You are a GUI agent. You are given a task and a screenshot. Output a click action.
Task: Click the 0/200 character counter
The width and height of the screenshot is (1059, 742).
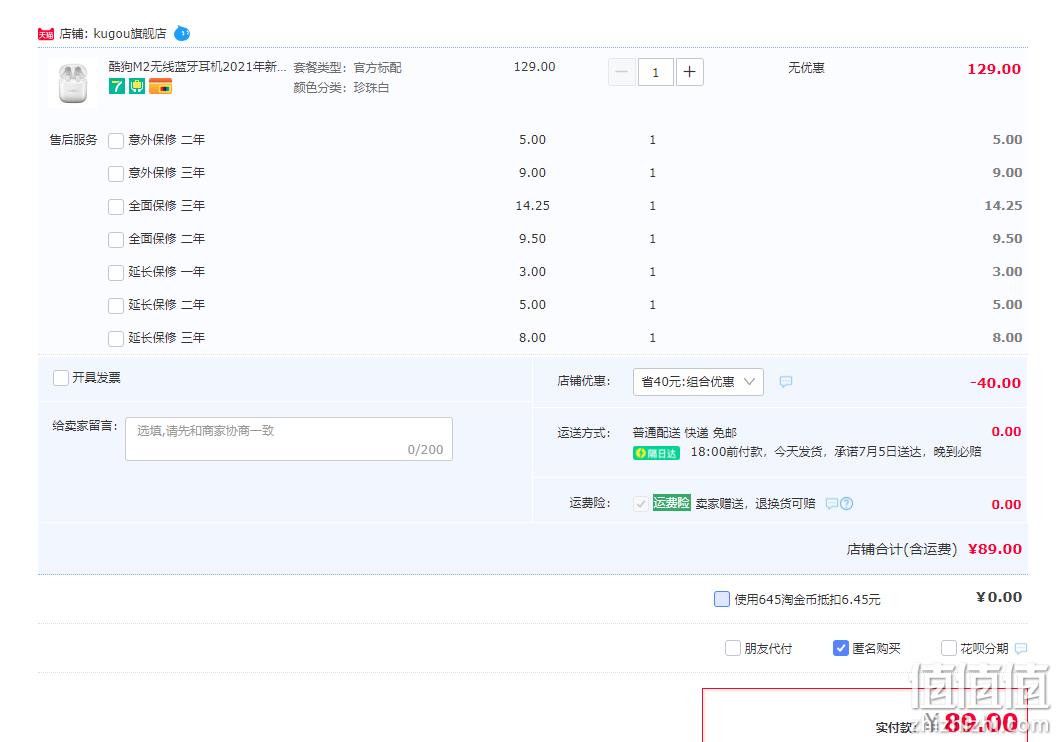[x=425, y=450]
